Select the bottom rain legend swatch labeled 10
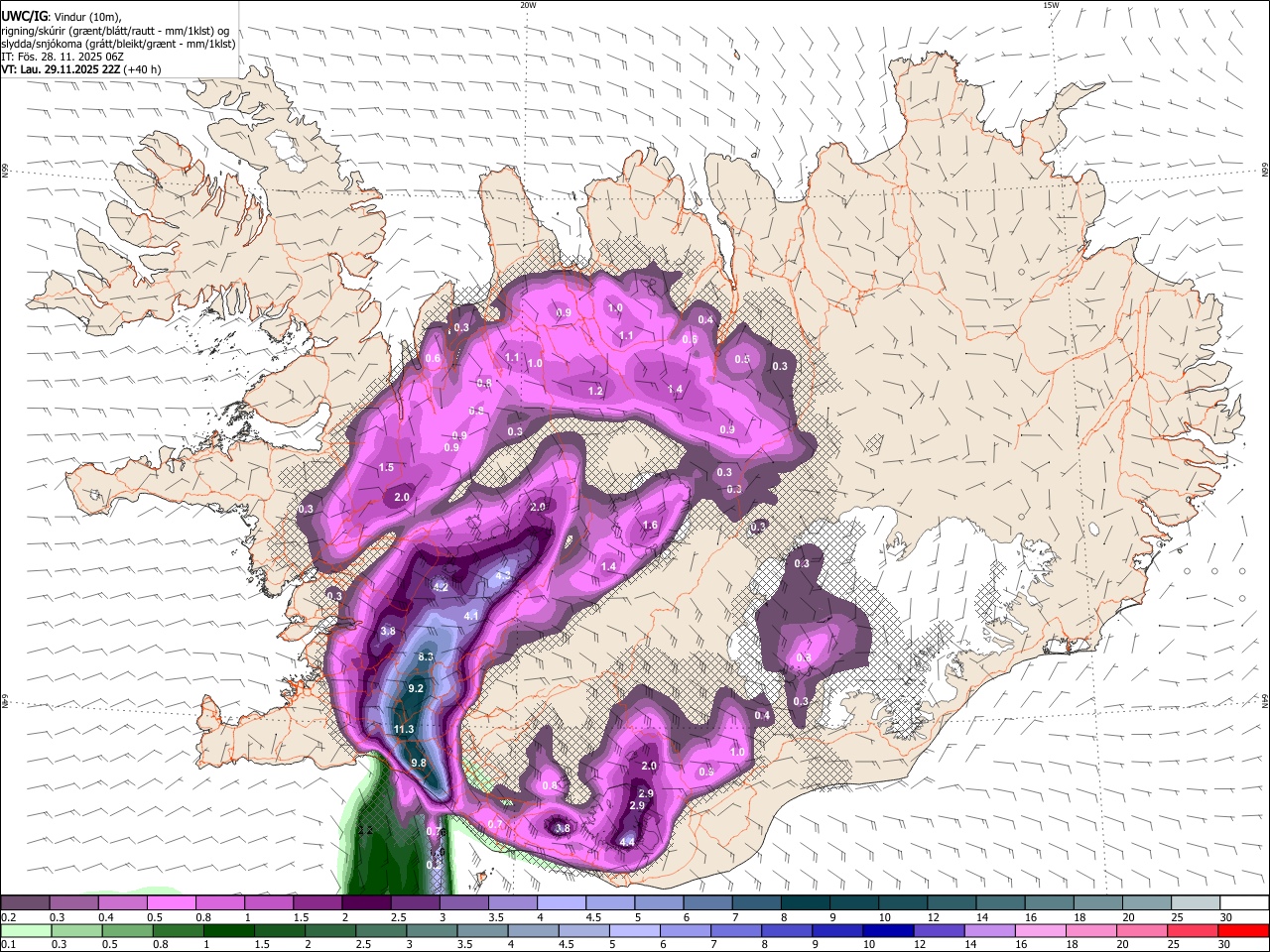 click(x=889, y=930)
